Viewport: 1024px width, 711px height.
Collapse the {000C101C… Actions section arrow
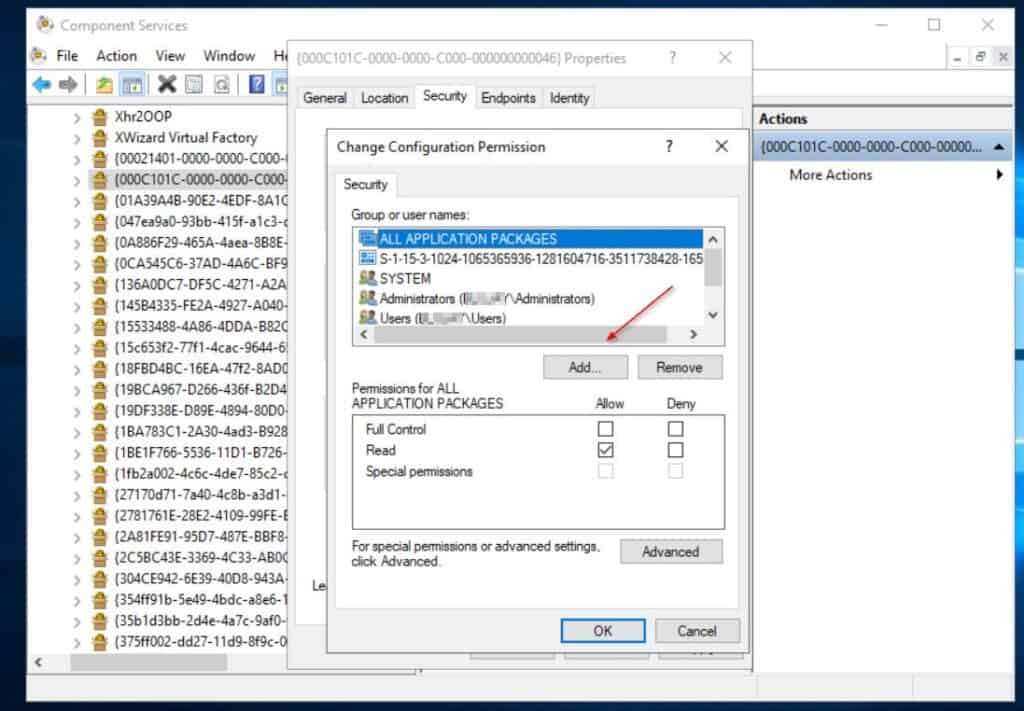(x=999, y=147)
